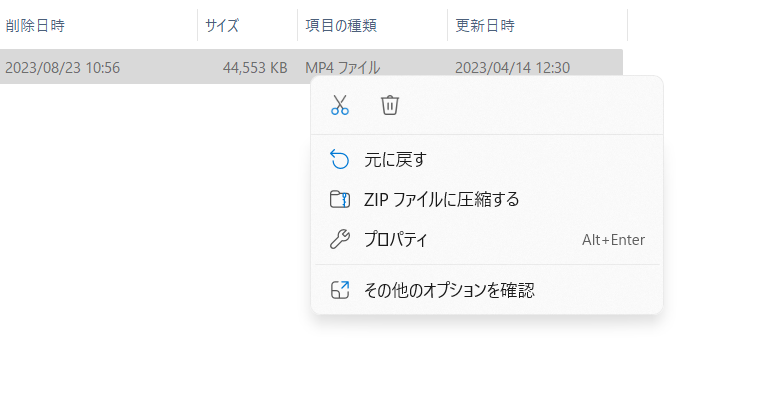780x416 pixels.
Task: Click the scissors cut icon
Action: click(340, 105)
